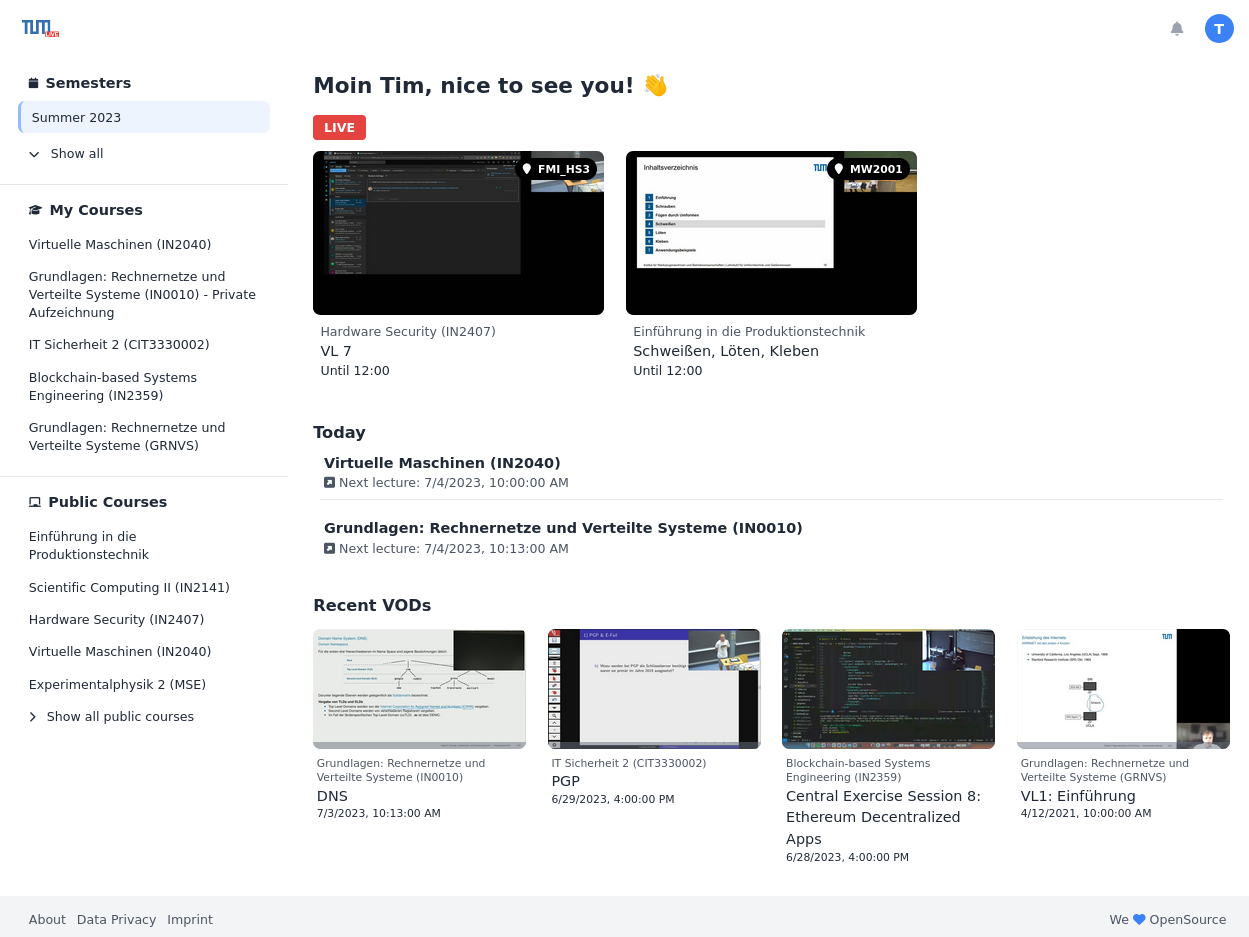Viewport: 1249px width, 937px height.
Task: Open notifications bell
Action: tap(1177, 29)
